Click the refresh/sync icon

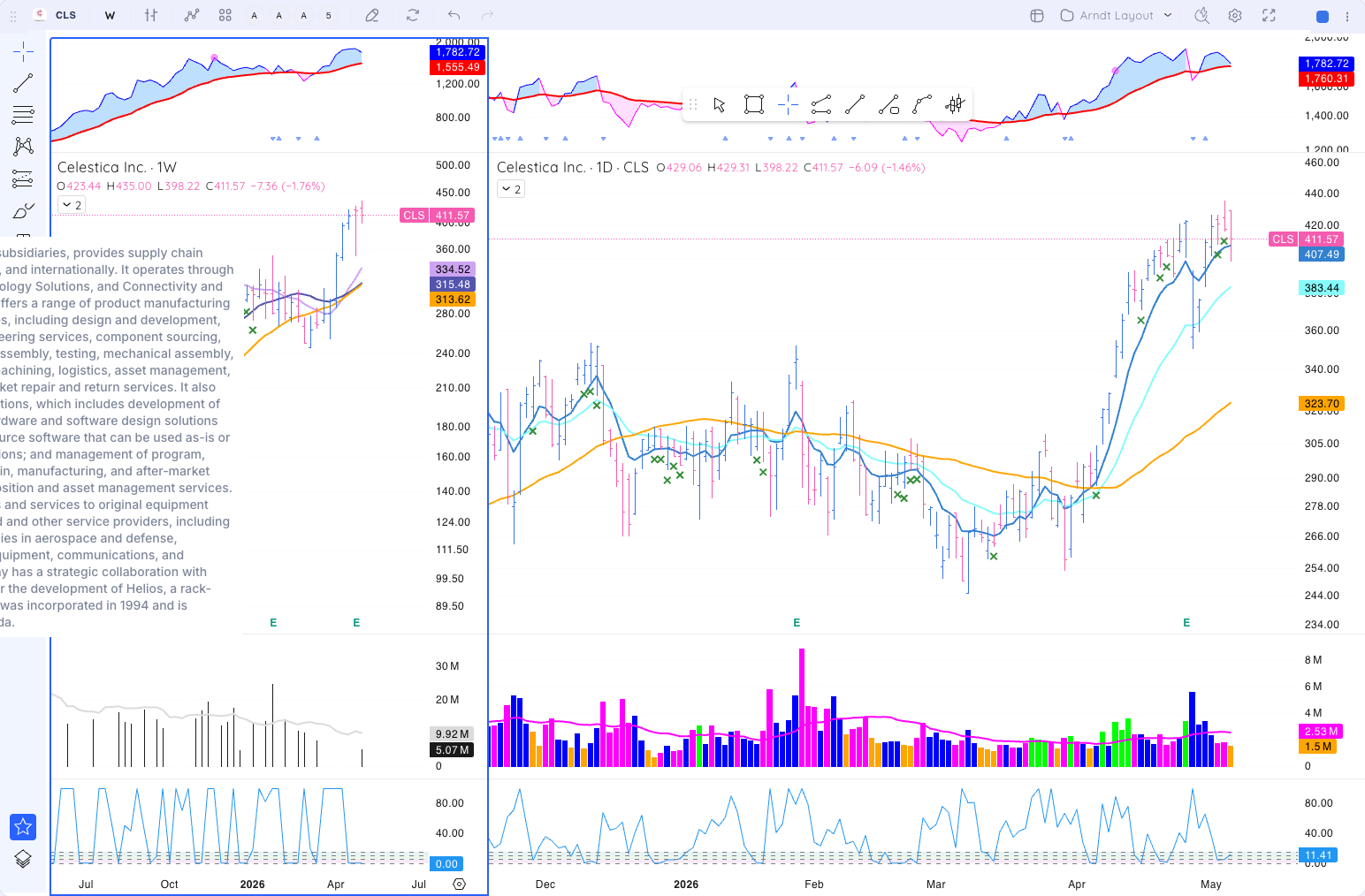tap(413, 15)
